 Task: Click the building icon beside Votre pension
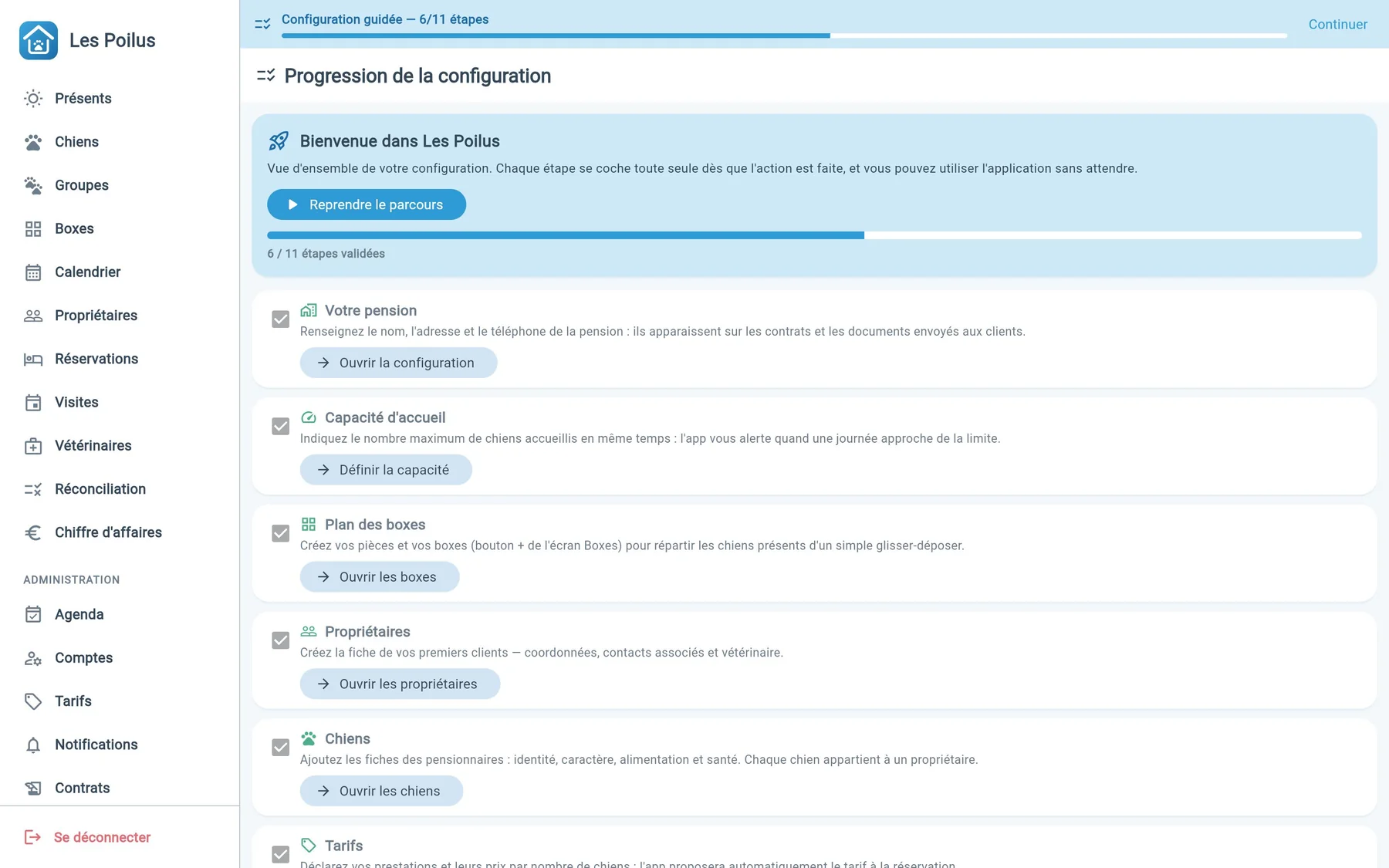[x=309, y=310]
